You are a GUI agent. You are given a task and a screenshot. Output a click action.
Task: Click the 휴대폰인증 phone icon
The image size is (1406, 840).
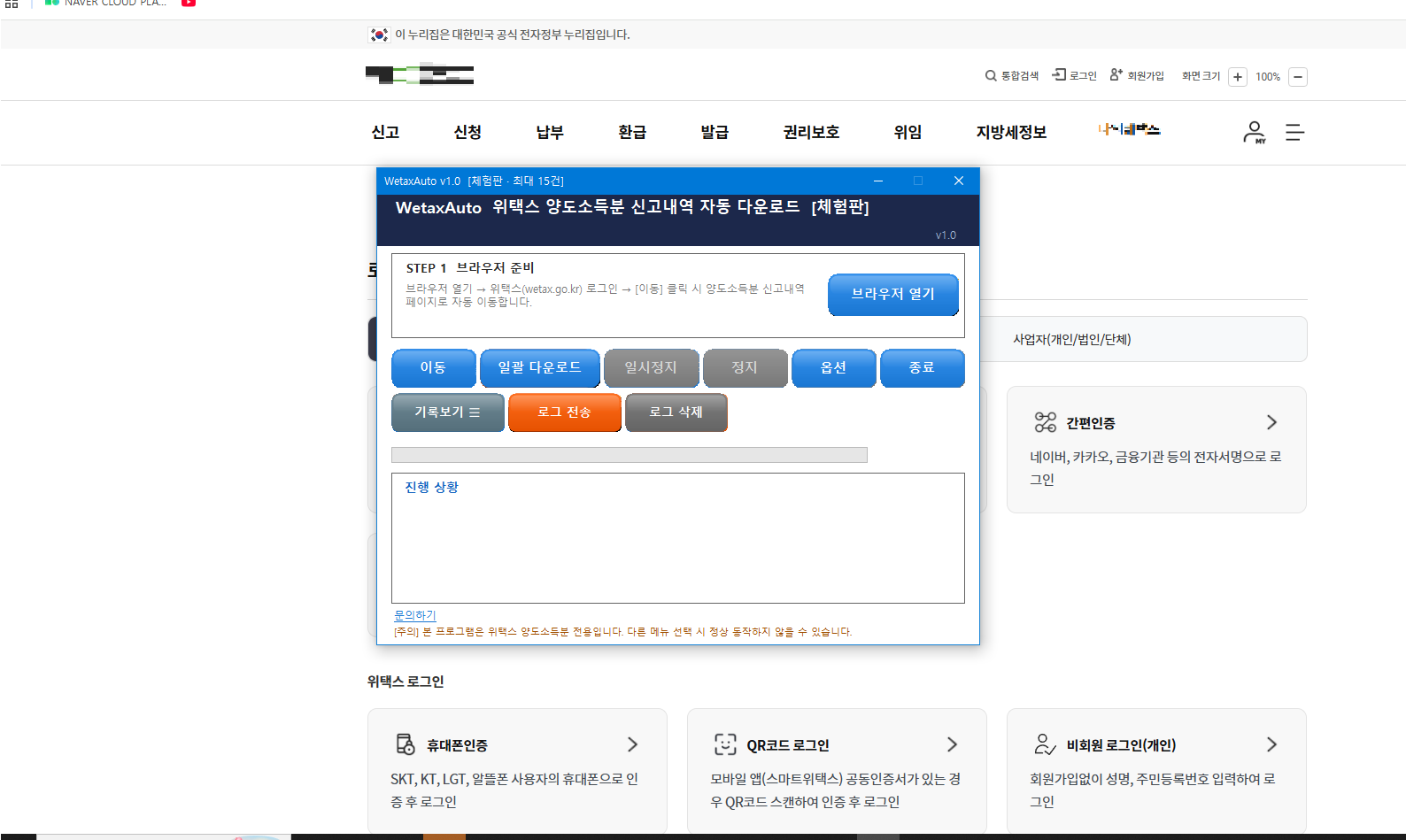[406, 744]
